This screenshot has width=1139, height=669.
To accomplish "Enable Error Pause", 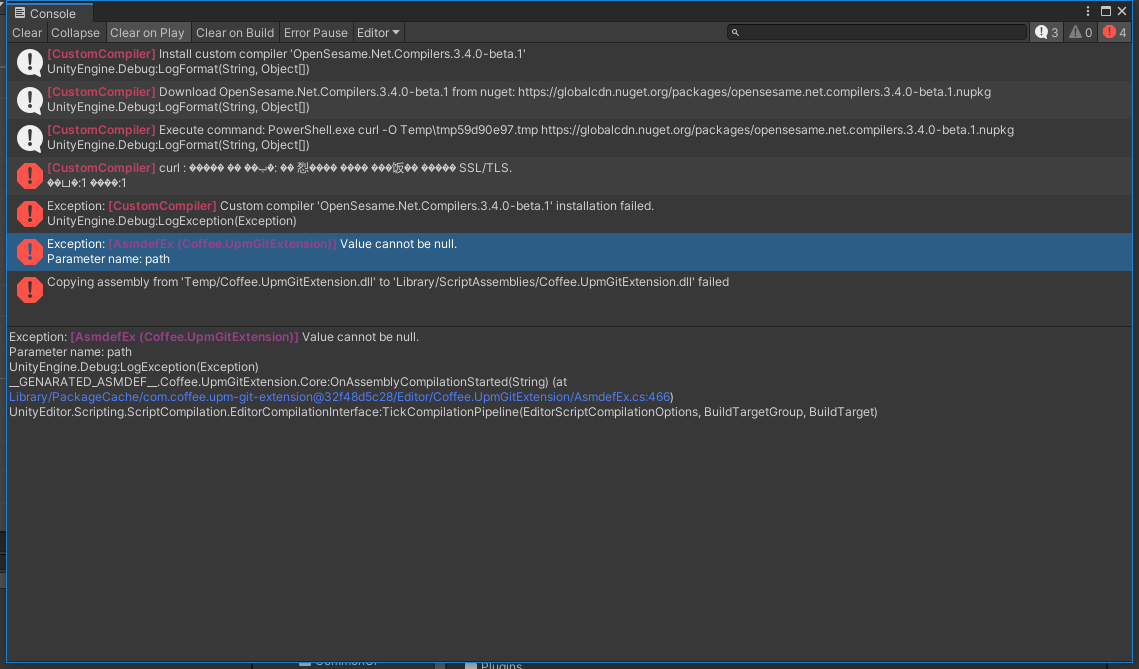I will pyautogui.click(x=315, y=32).
